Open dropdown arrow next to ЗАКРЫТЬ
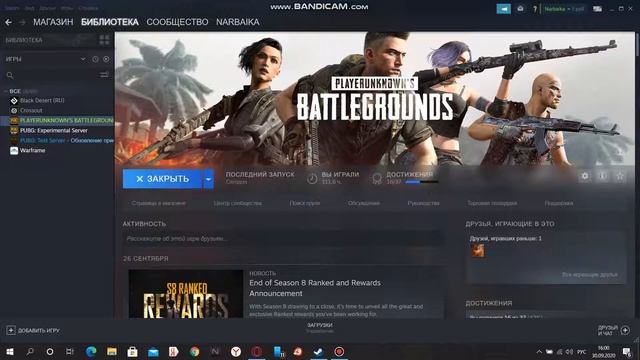Image resolution: width=640 pixels, height=360 pixels. [209, 179]
